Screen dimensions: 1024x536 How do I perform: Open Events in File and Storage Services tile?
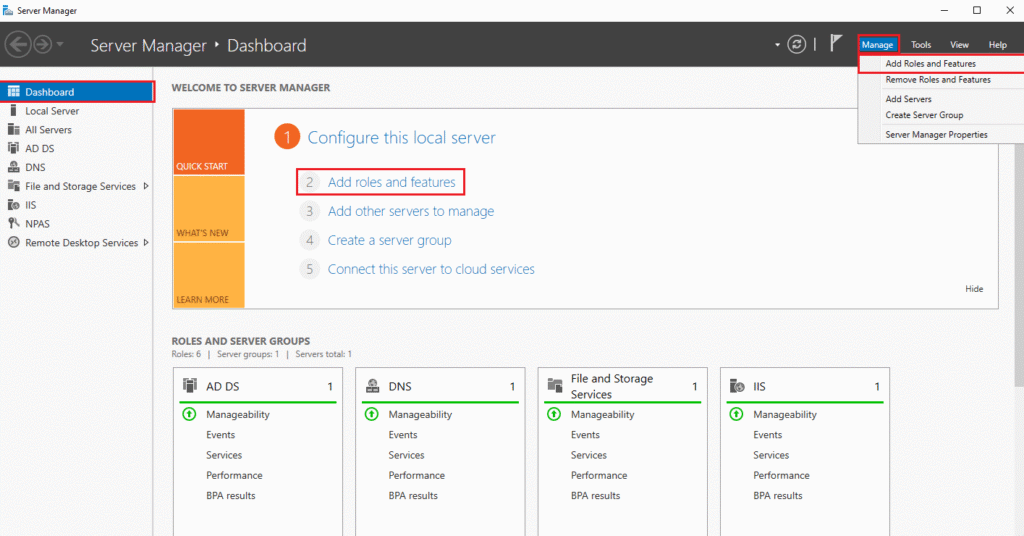585,435
